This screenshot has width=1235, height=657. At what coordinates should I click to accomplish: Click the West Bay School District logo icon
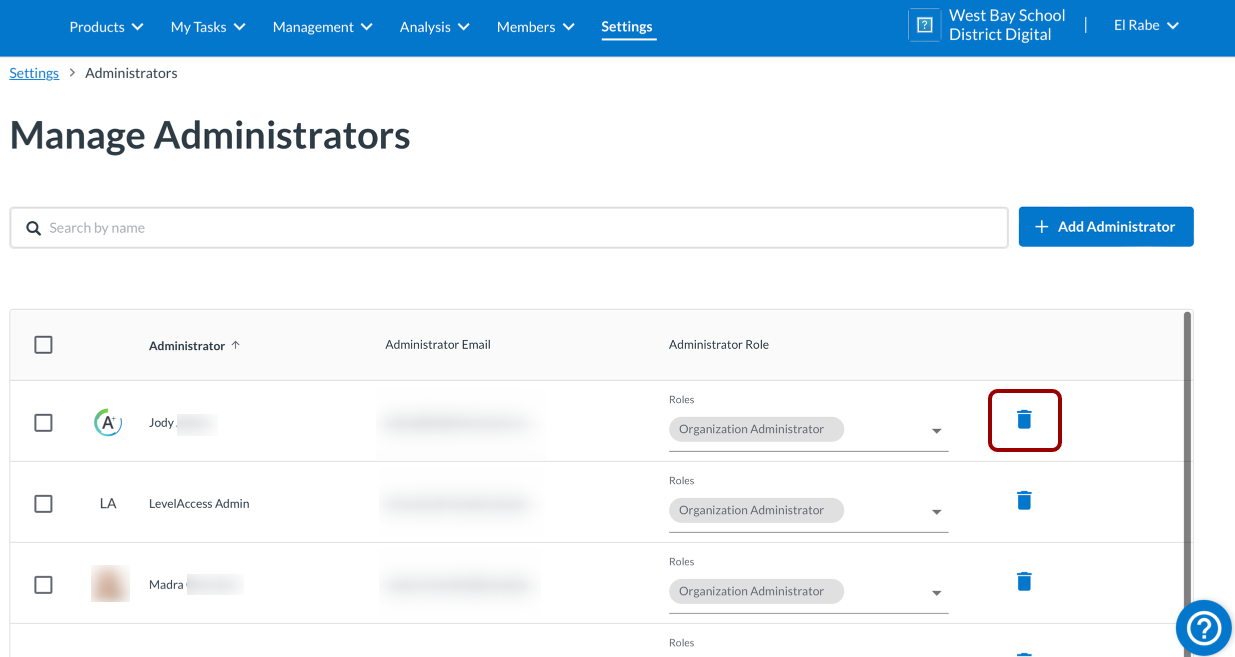923,24
